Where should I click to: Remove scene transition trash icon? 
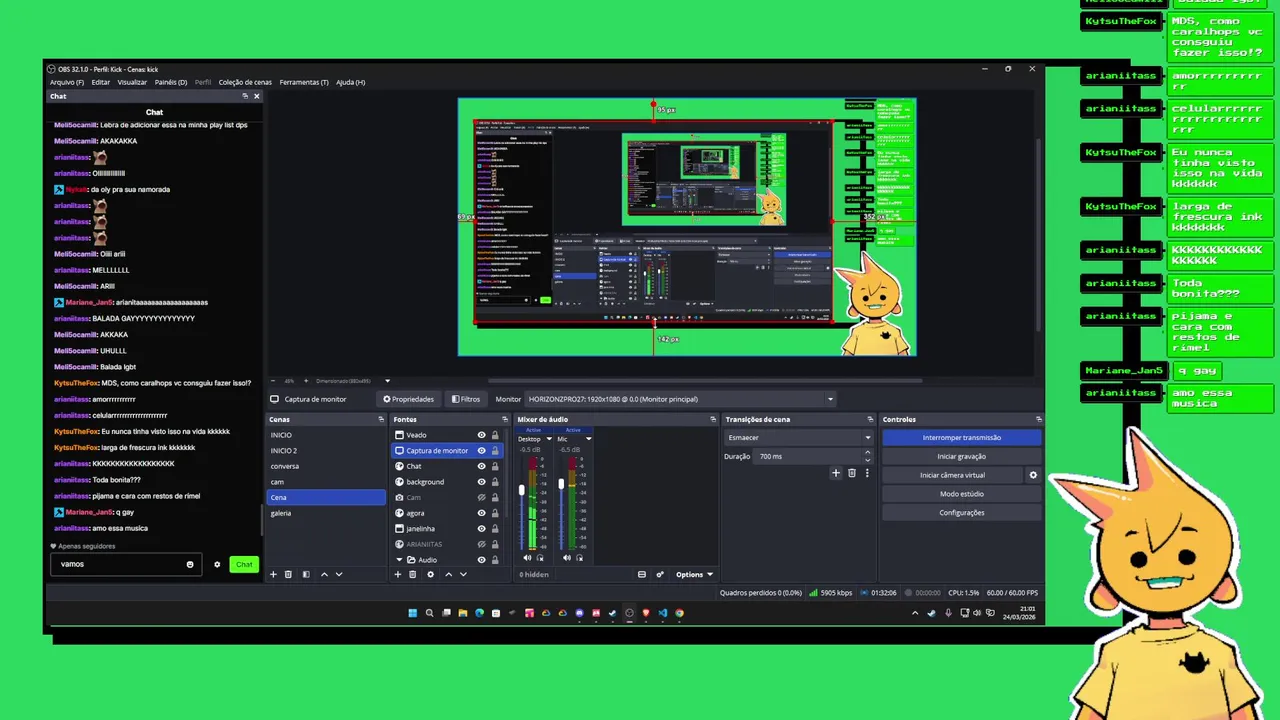point(852,473)
